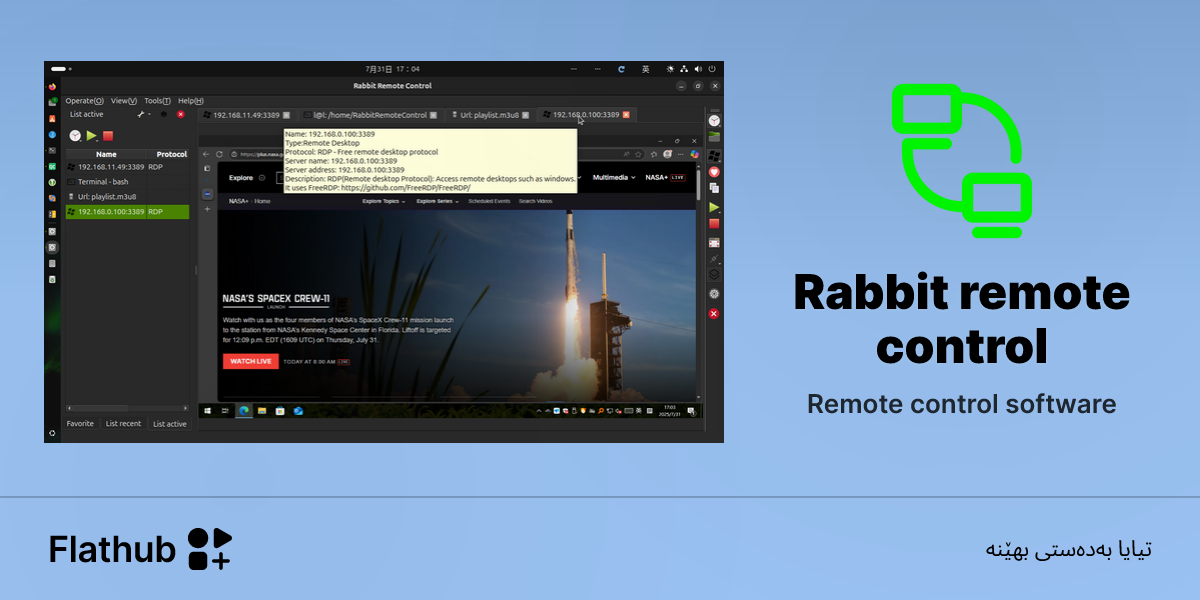Select the Terminal - bash row
1200x600 pixels.
[127, 182]
